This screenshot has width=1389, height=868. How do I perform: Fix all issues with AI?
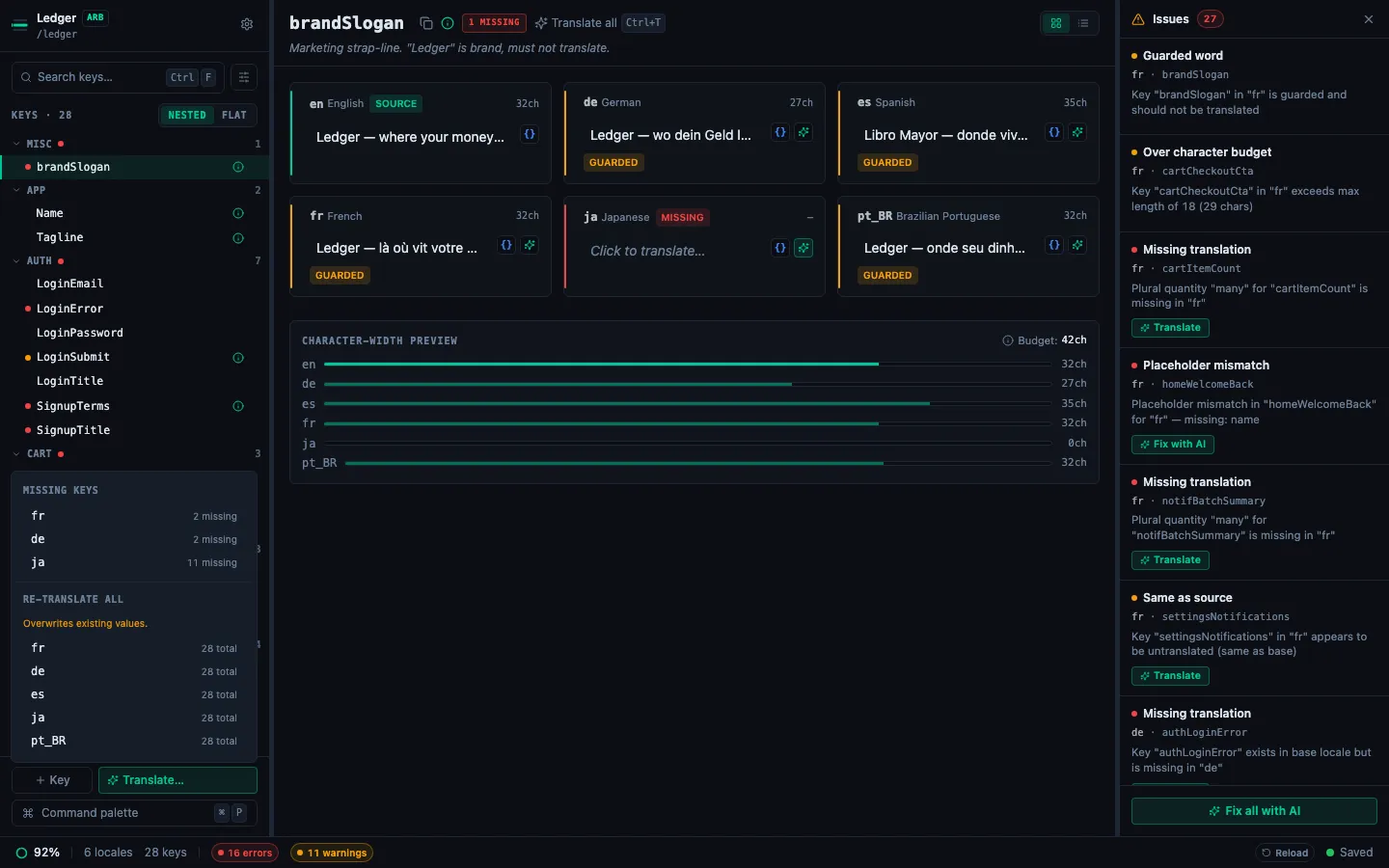click(1254, 811)
